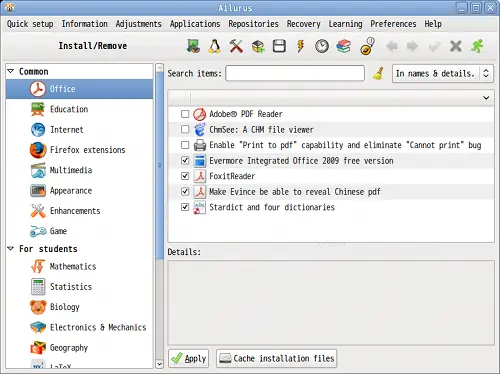
Task: Open the Preferences menu
Action: [393, 24]
